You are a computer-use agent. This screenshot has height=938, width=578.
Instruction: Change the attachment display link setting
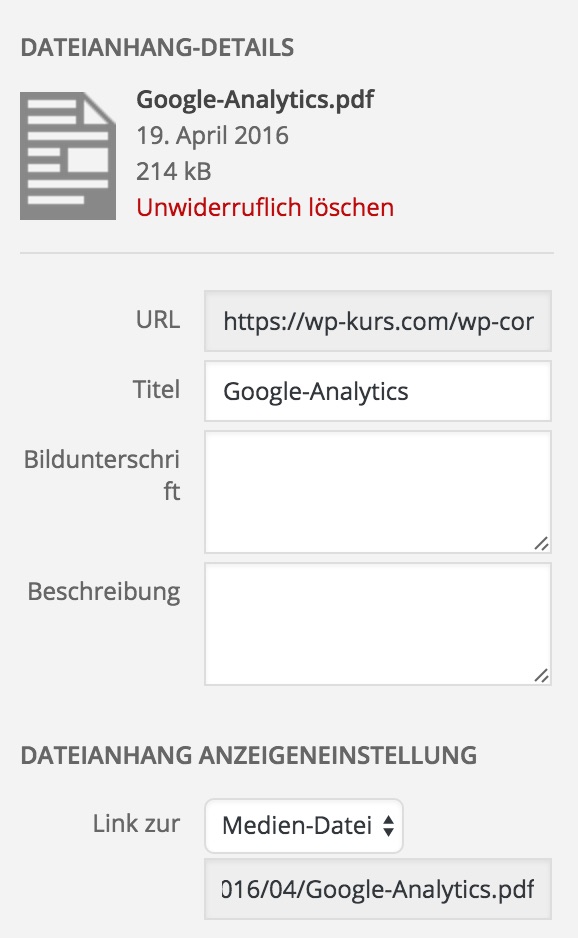point(304,825)
